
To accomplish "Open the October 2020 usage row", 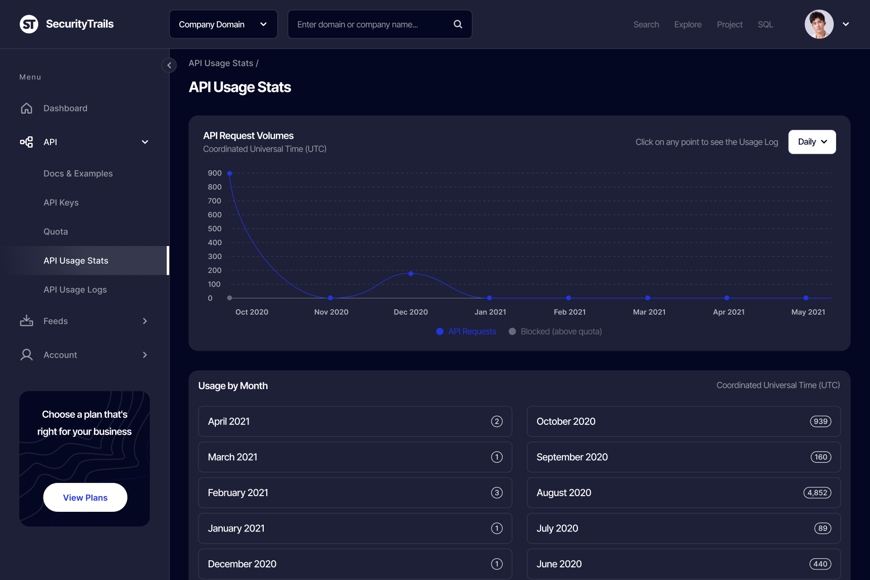I will coord(684,421).
